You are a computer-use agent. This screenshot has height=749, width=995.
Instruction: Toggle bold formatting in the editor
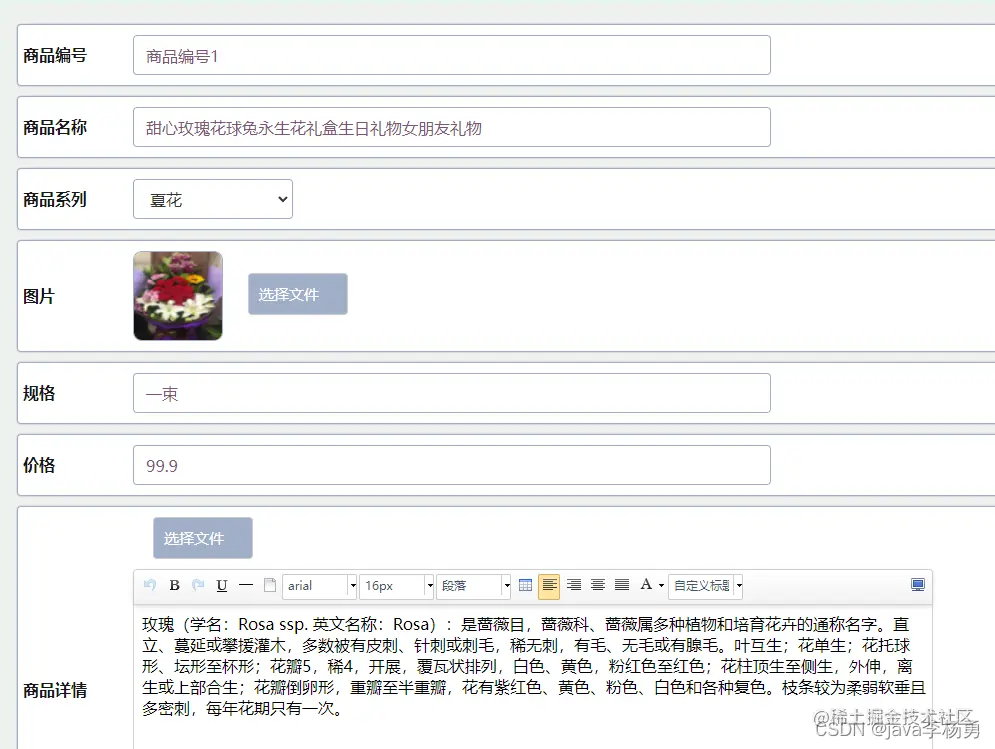tap(175, 585)
